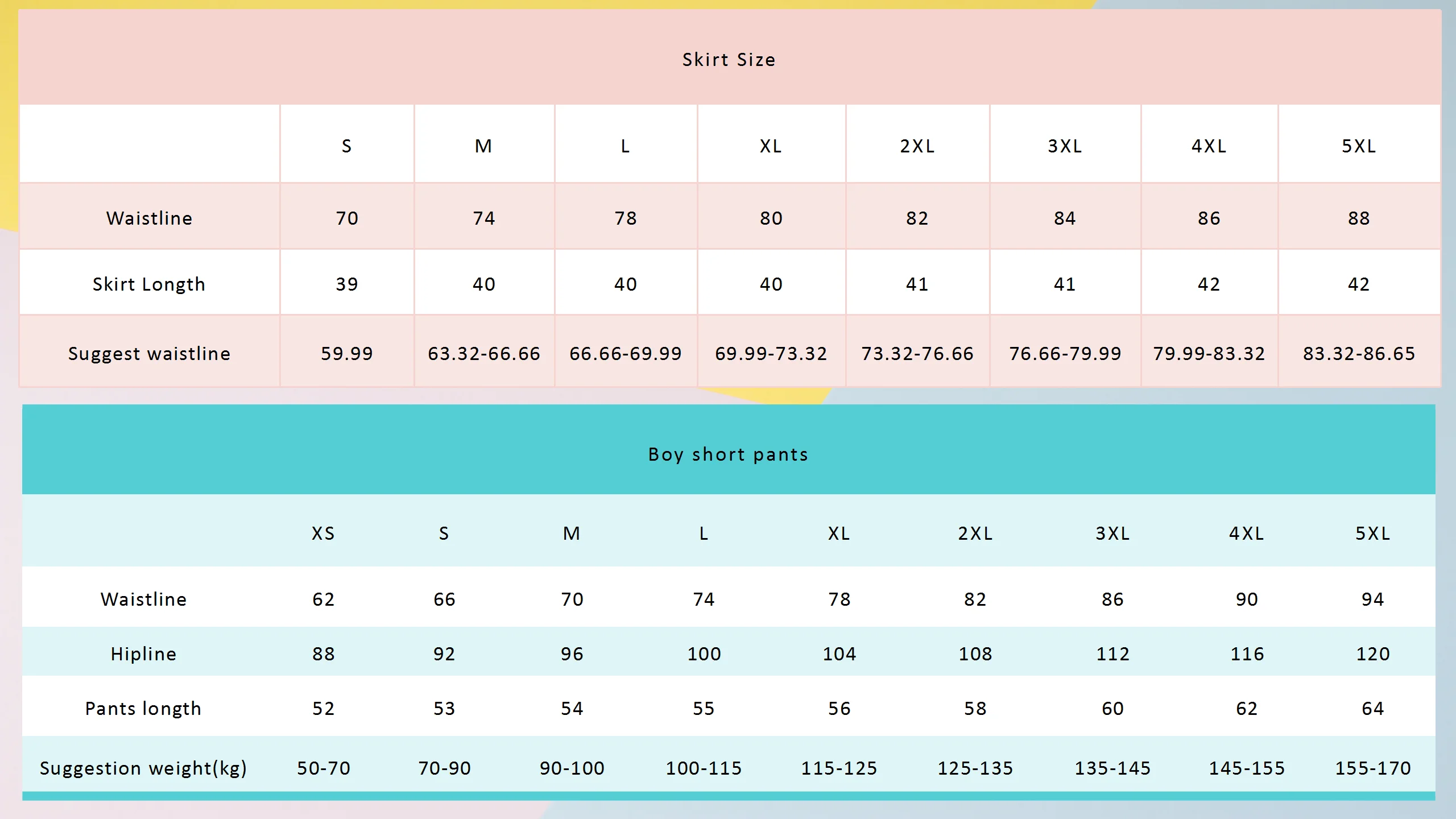Click skirt Waistline row label
The height and width of the screenshot is (819, 1456).
pyautogui.click(x=149, y=218)
